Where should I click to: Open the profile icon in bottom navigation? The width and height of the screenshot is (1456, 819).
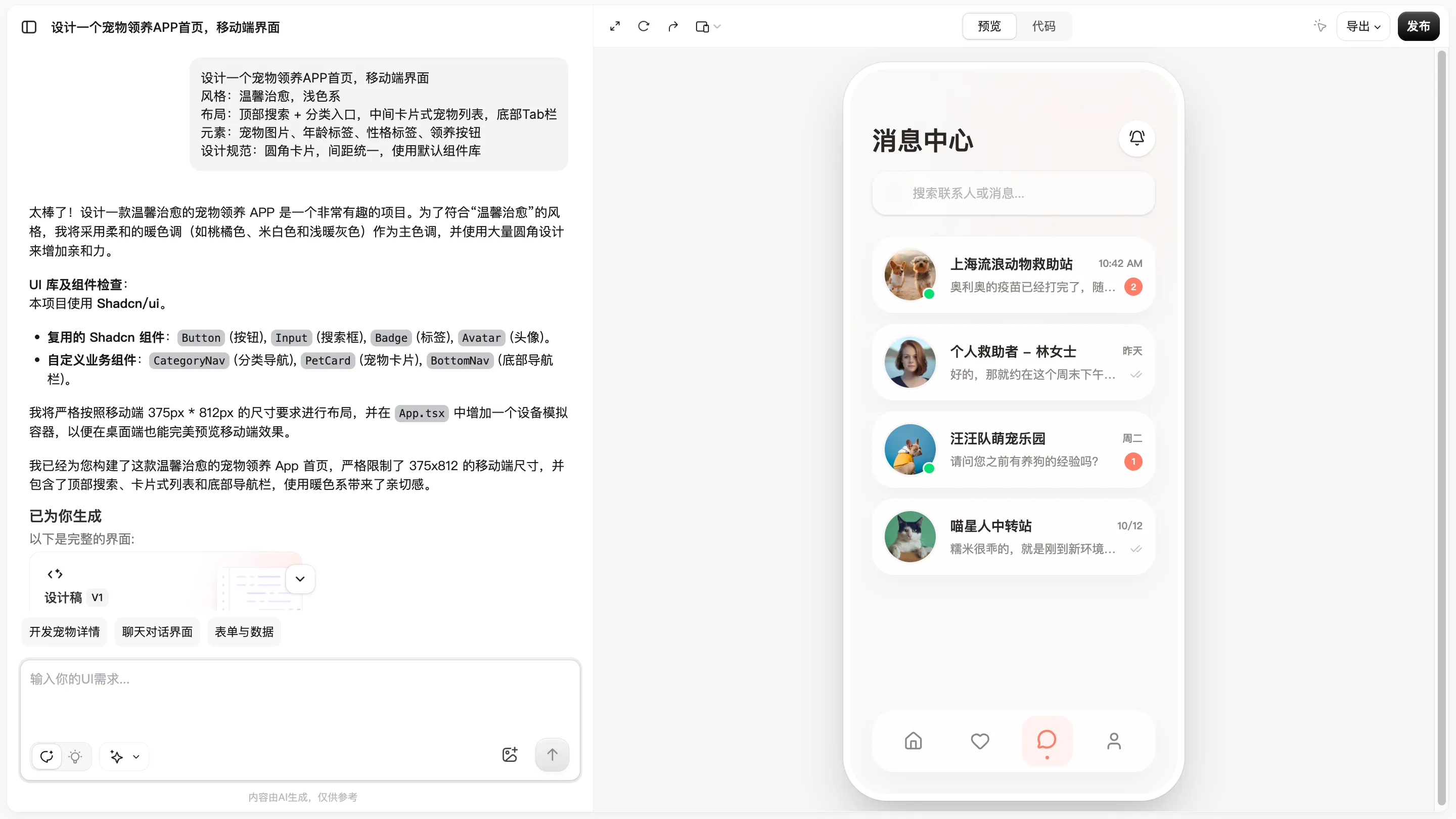click(x=1113, y=741)
